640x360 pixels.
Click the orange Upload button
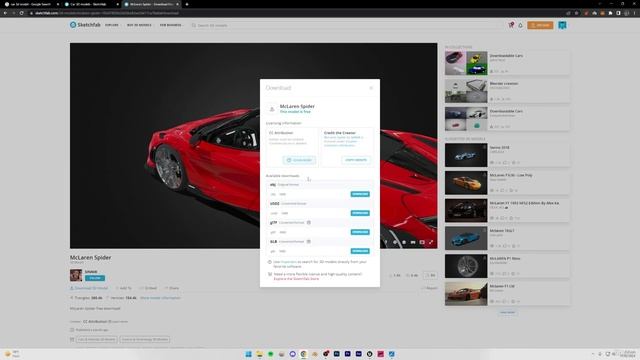540,25
